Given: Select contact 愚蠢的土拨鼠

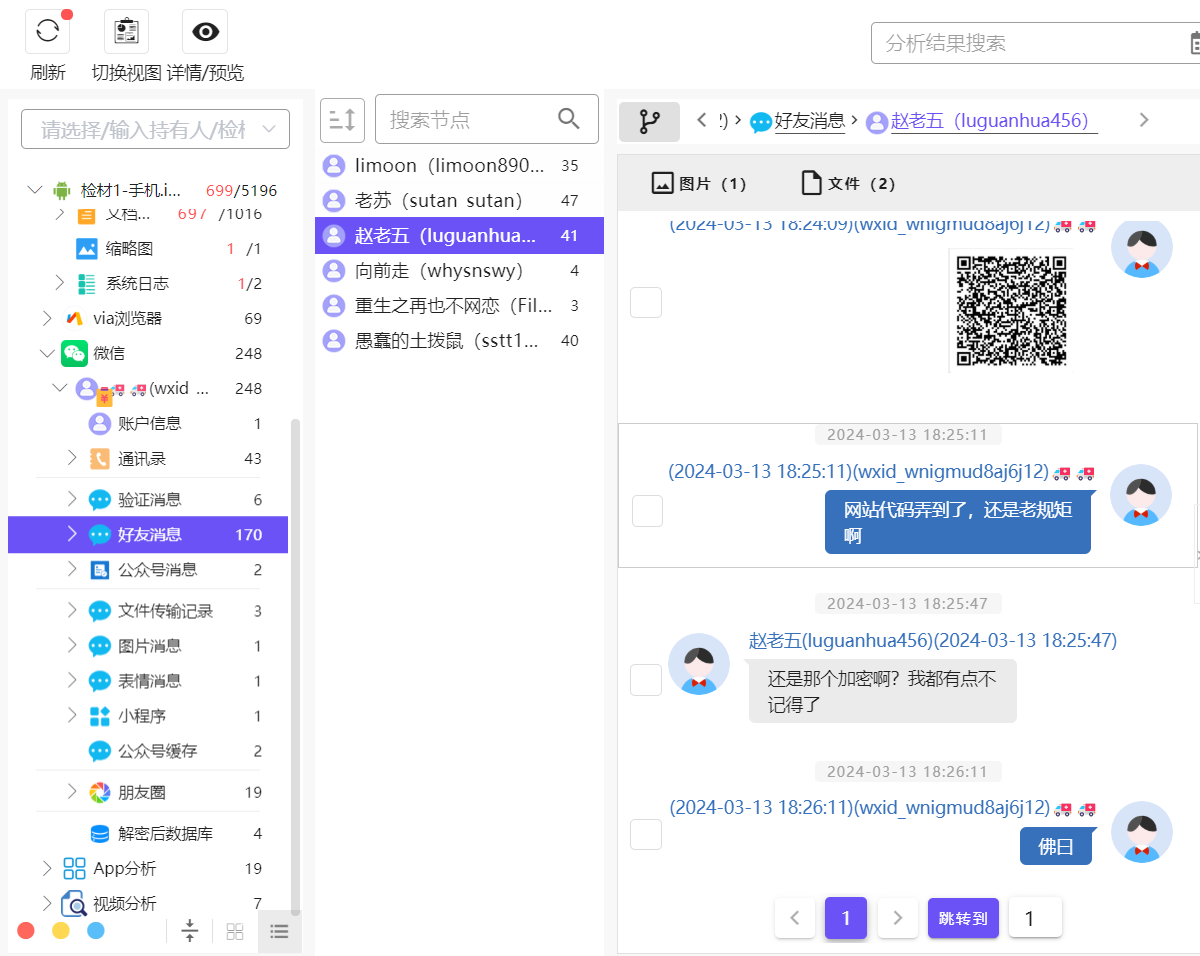Looking at the screenshot, I should [459, 340].
